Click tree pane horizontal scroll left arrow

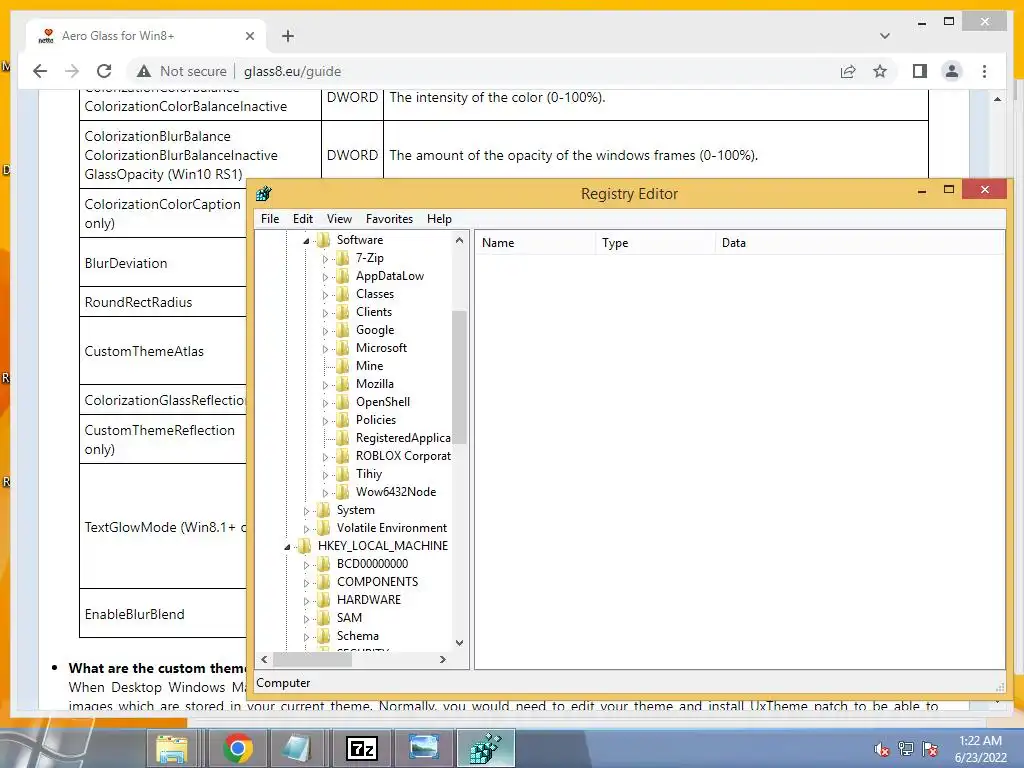264,660
